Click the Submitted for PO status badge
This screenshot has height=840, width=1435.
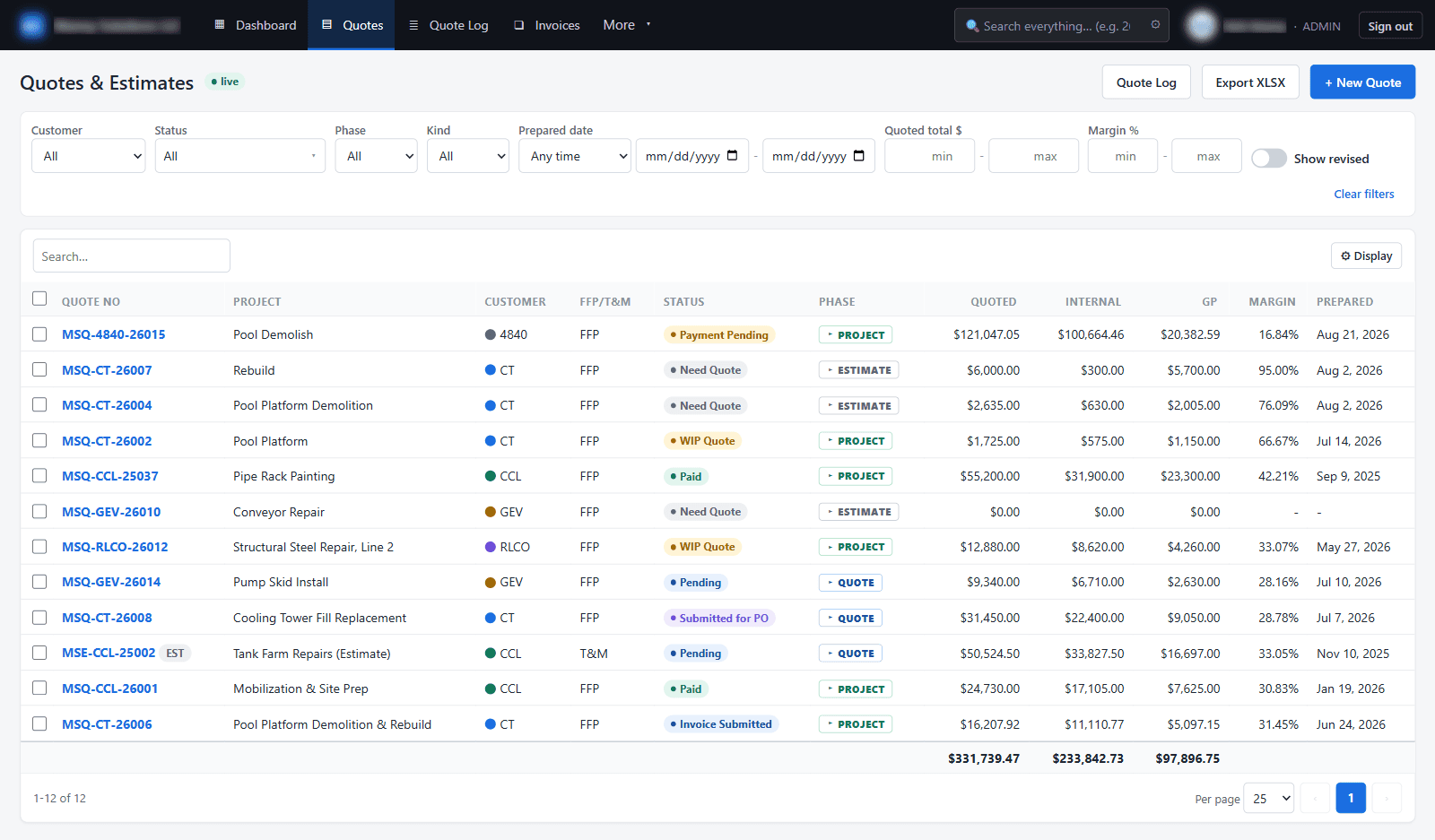[x=719, y=618]
